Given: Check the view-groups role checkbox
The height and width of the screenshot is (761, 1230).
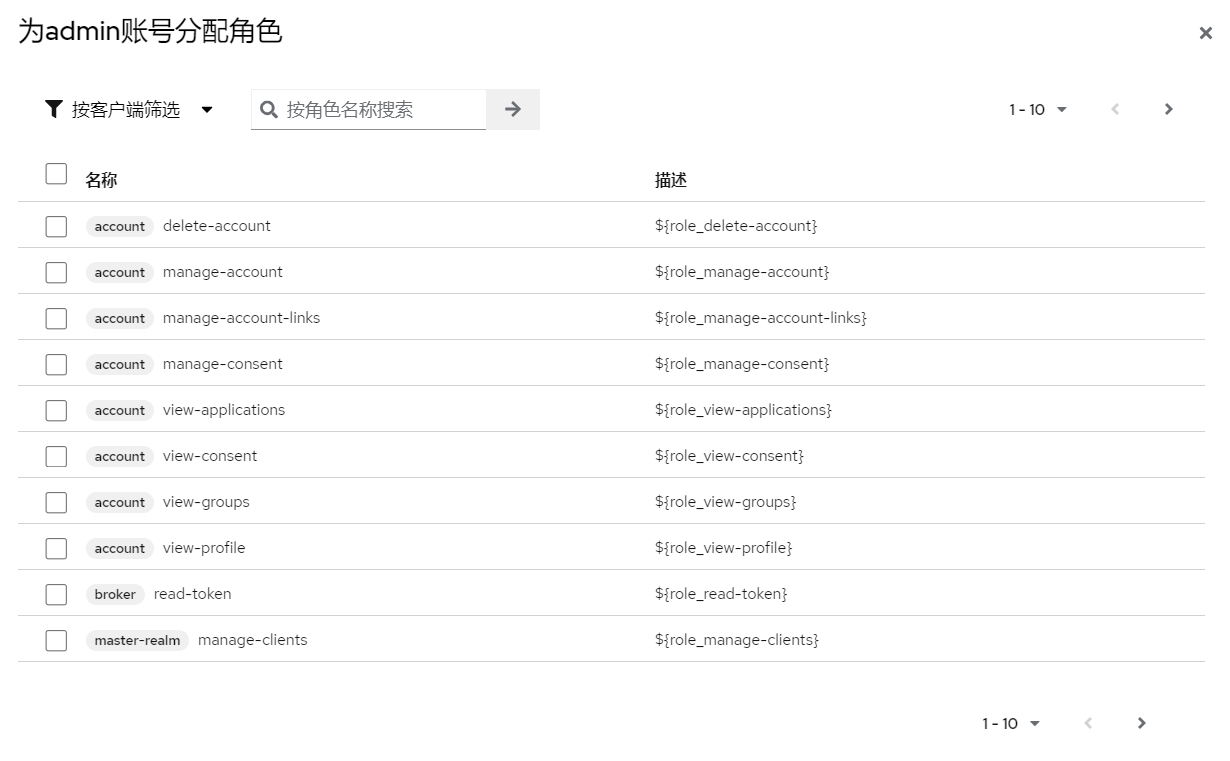Looking at the screenshot, I should (56, 502).
